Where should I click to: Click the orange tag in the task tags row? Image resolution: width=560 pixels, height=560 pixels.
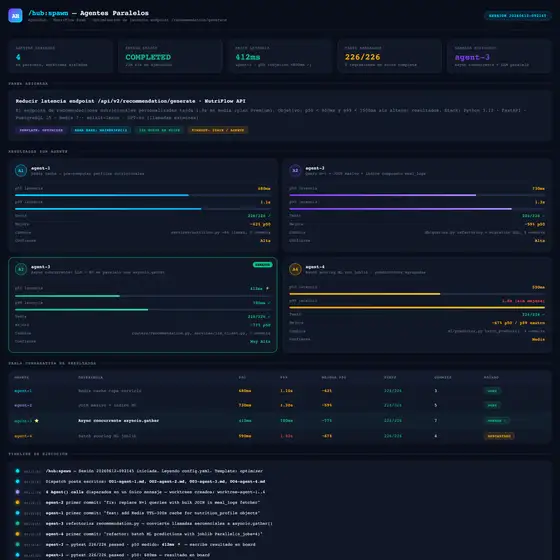click(x=218, y=130)
